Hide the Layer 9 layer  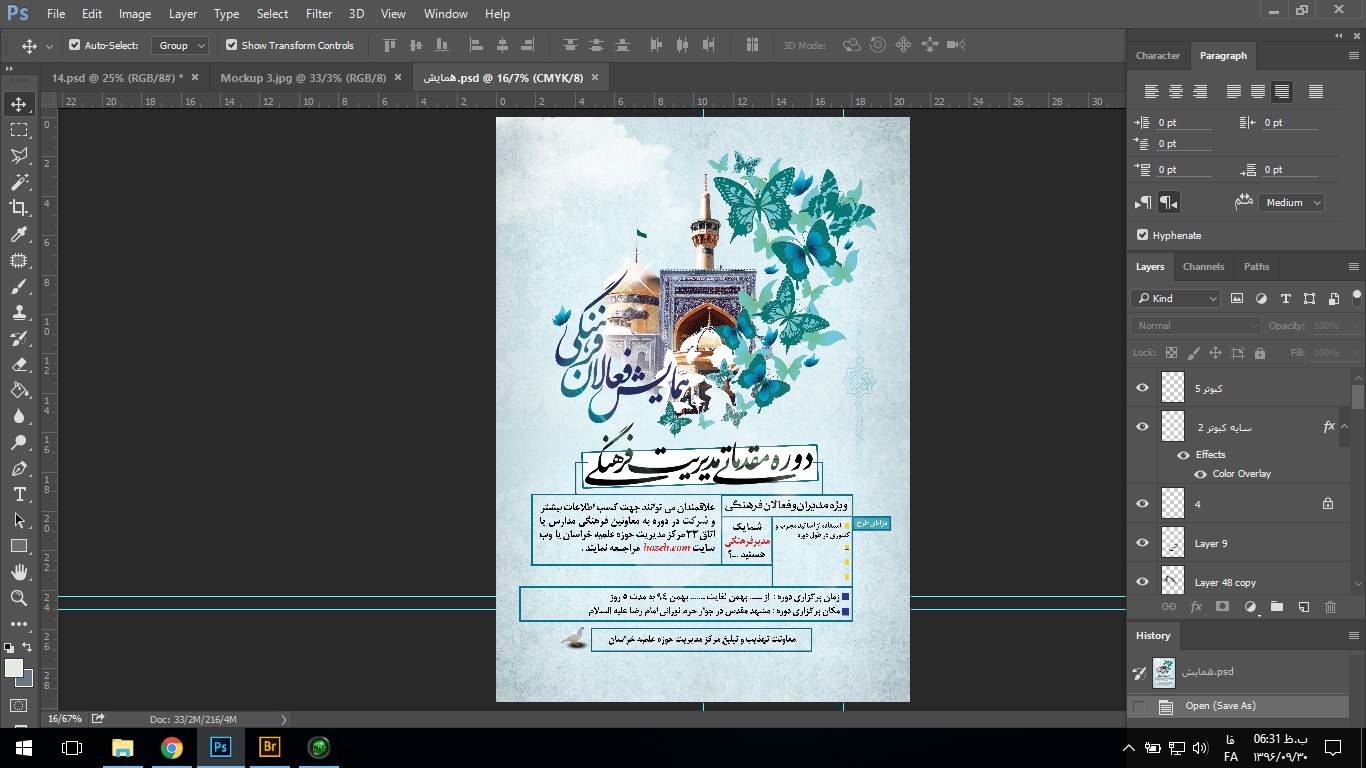point(1142,543)
